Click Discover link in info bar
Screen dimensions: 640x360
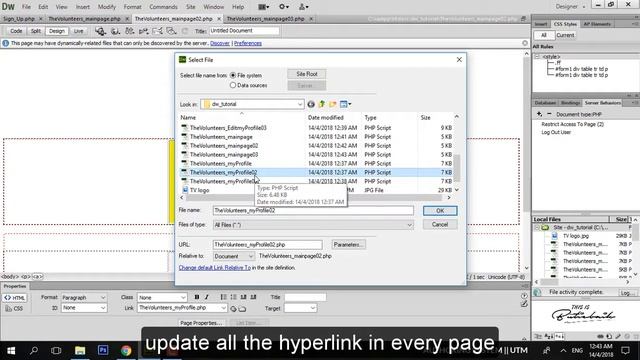coord(220,43)
